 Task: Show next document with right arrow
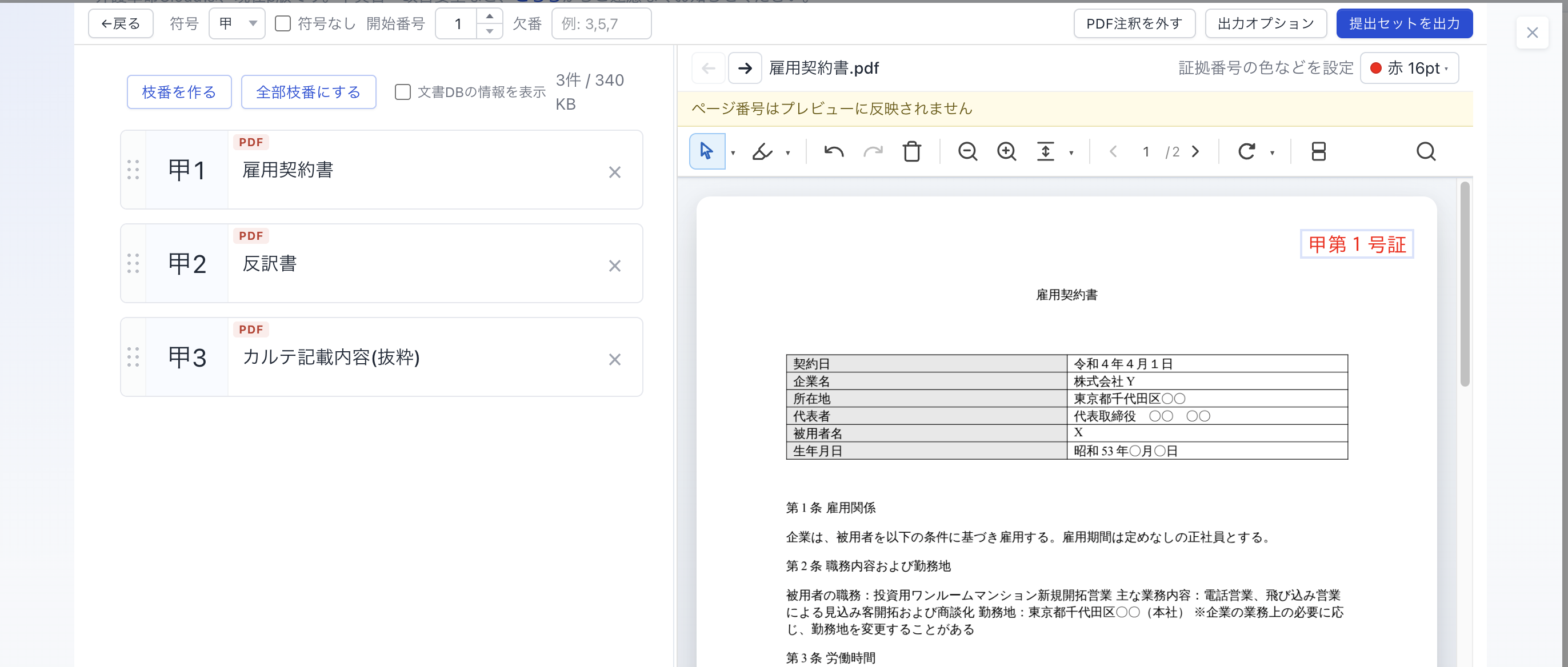pyautogui.click(x=745, y=67)
